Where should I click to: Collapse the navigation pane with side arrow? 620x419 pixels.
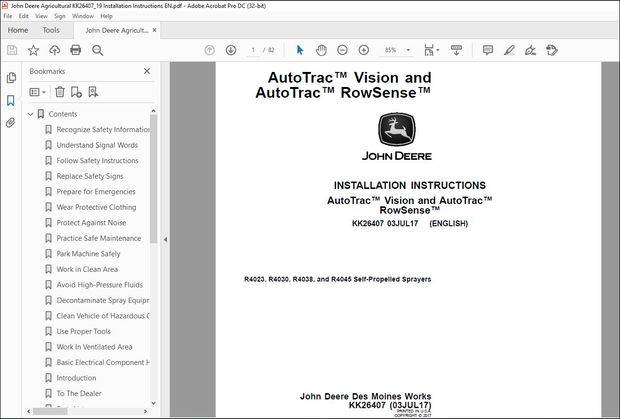(165, 240)
